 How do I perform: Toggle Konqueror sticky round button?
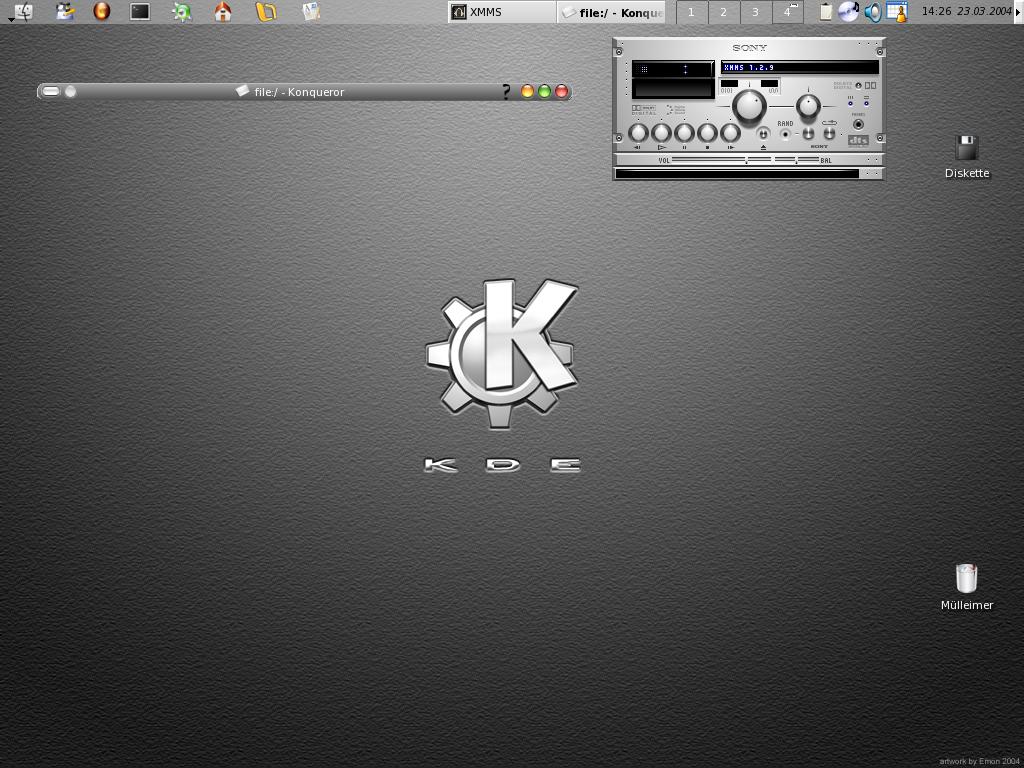(x=71, y=91)
